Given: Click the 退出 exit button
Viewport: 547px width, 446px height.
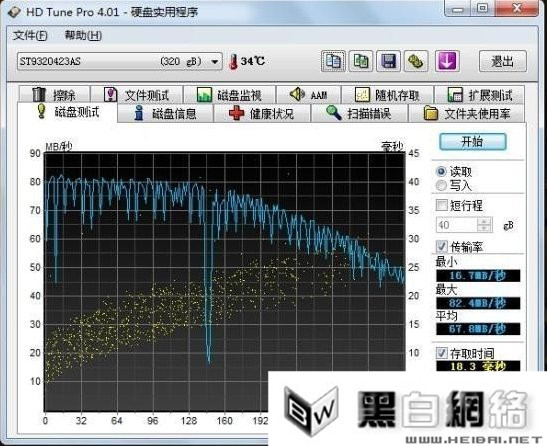Looking at the screenshot, I should pos(502,61).
